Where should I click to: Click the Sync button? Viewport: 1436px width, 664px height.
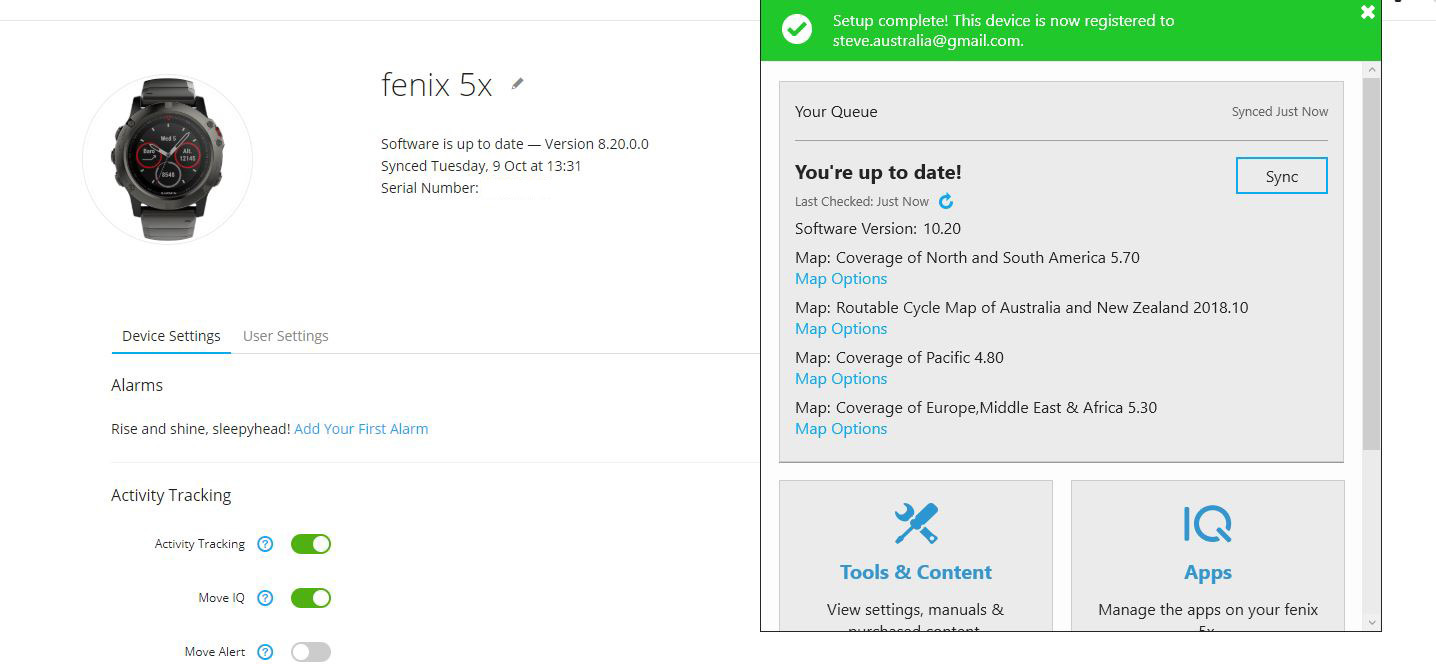tap(1282, 176)
